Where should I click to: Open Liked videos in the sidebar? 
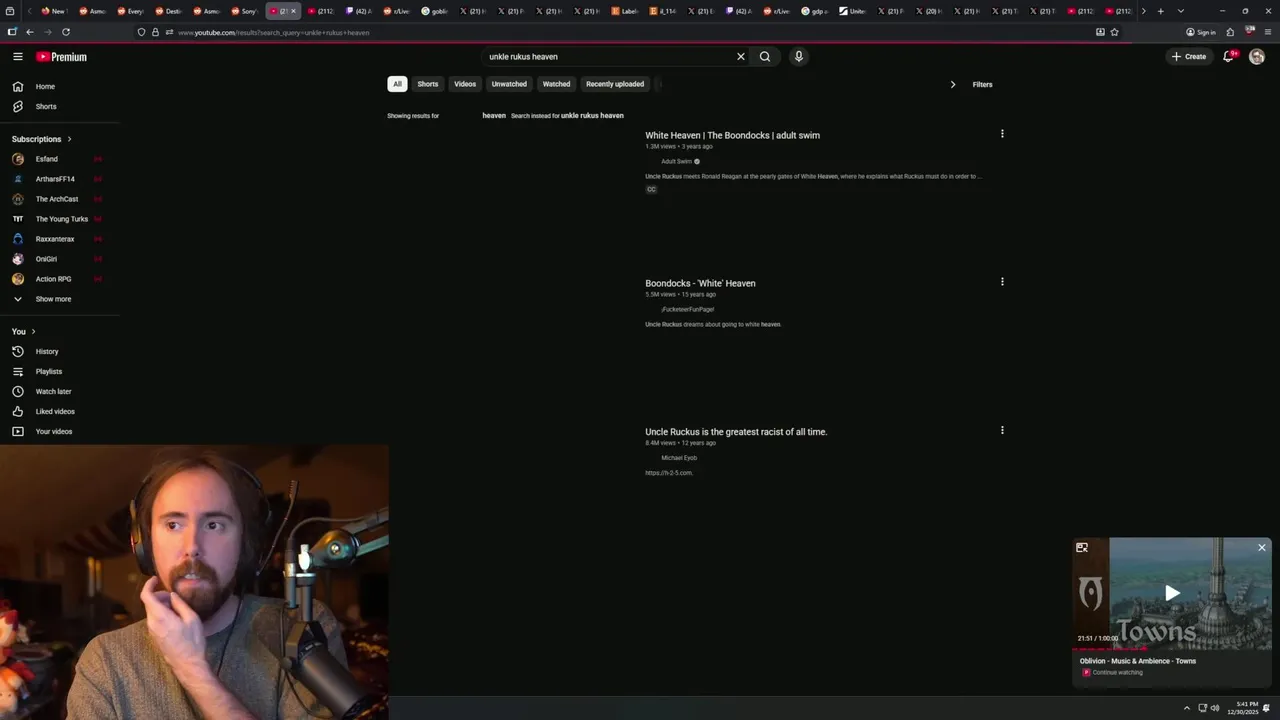pyautogui.click(x=60, y=412)
